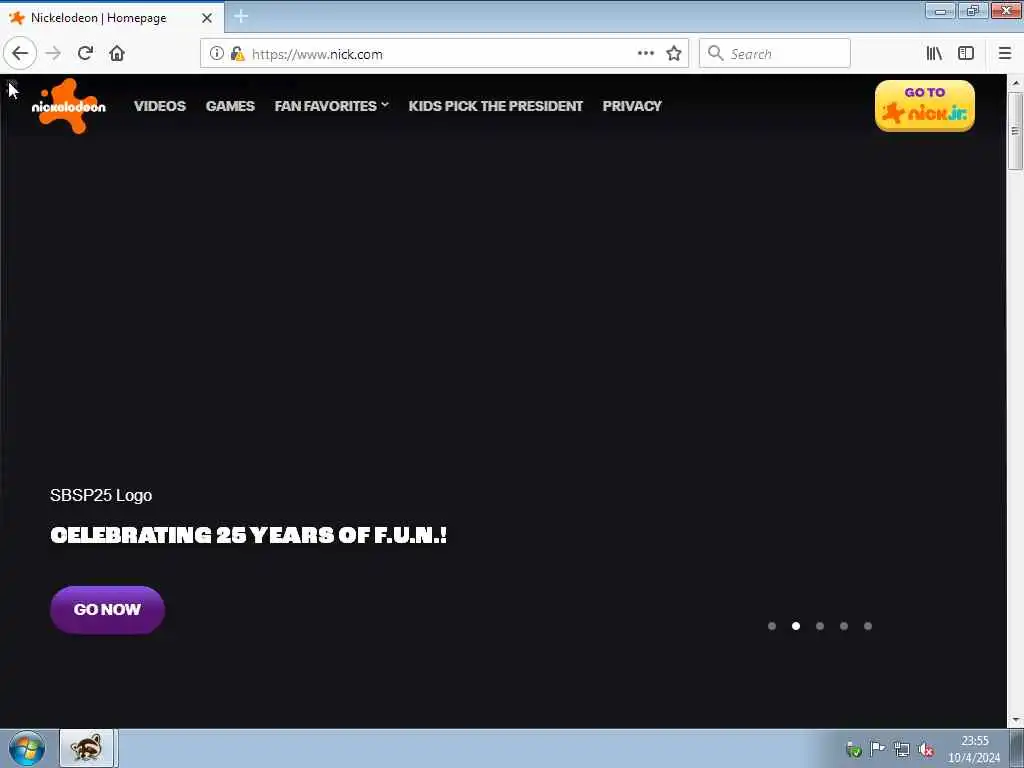Click the scrollbar down arrow
The image size is (1024, 768).
click(x=1015, y=720)
